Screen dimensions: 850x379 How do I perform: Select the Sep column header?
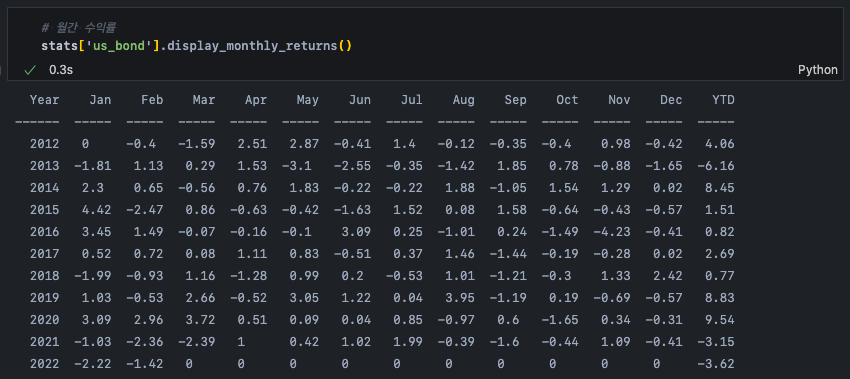[x=516, y=100]
